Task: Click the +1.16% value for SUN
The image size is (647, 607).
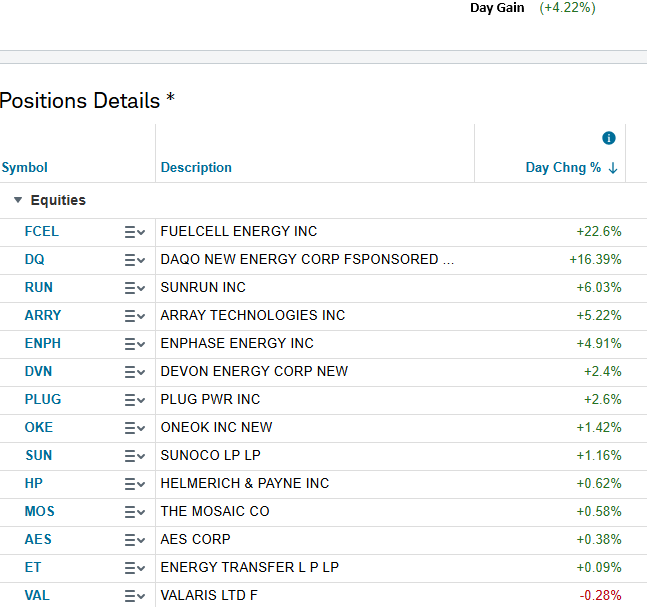Action: pos(599,455)
